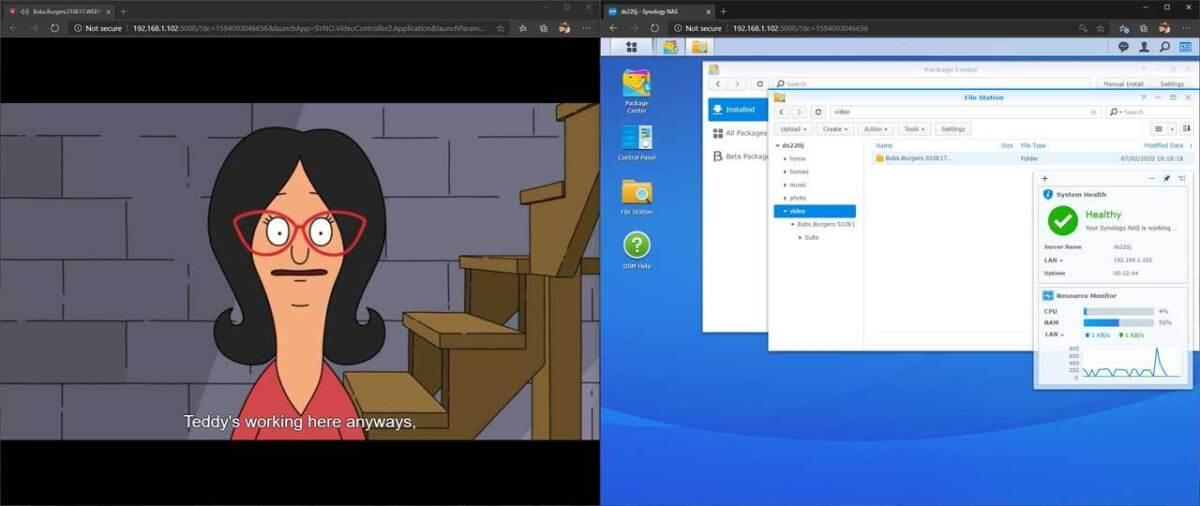Switch to the Bobs.Burgers browser tab
1200x506 pixels.
tap(60, 10)
